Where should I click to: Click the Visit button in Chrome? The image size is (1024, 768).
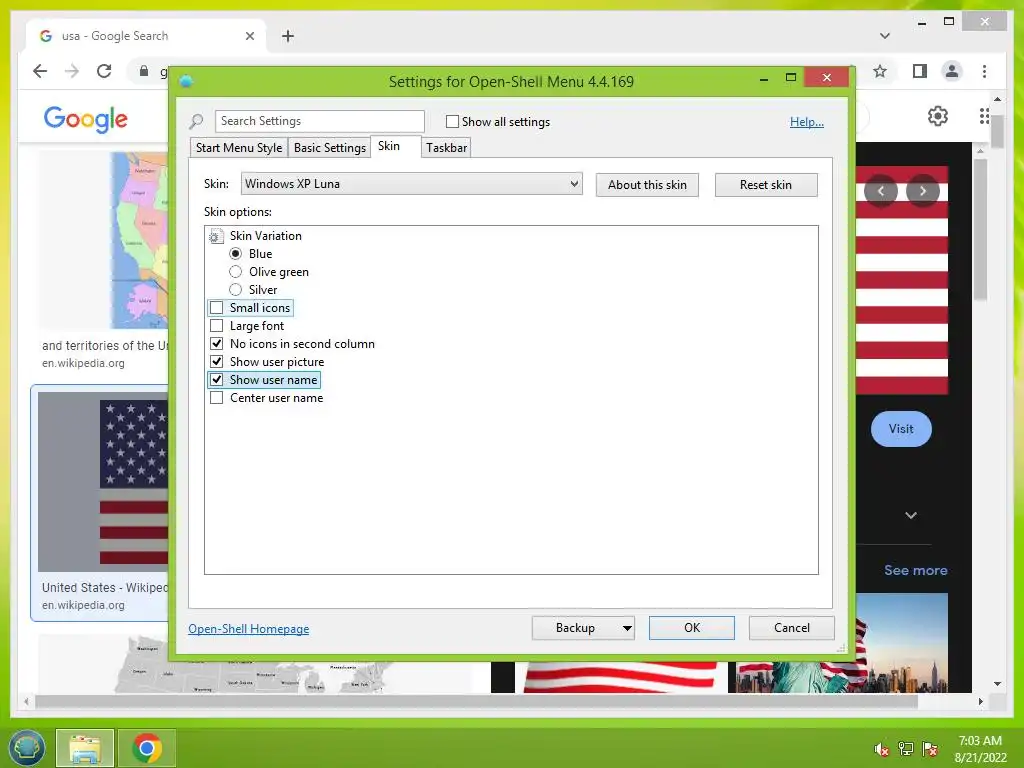901,429
